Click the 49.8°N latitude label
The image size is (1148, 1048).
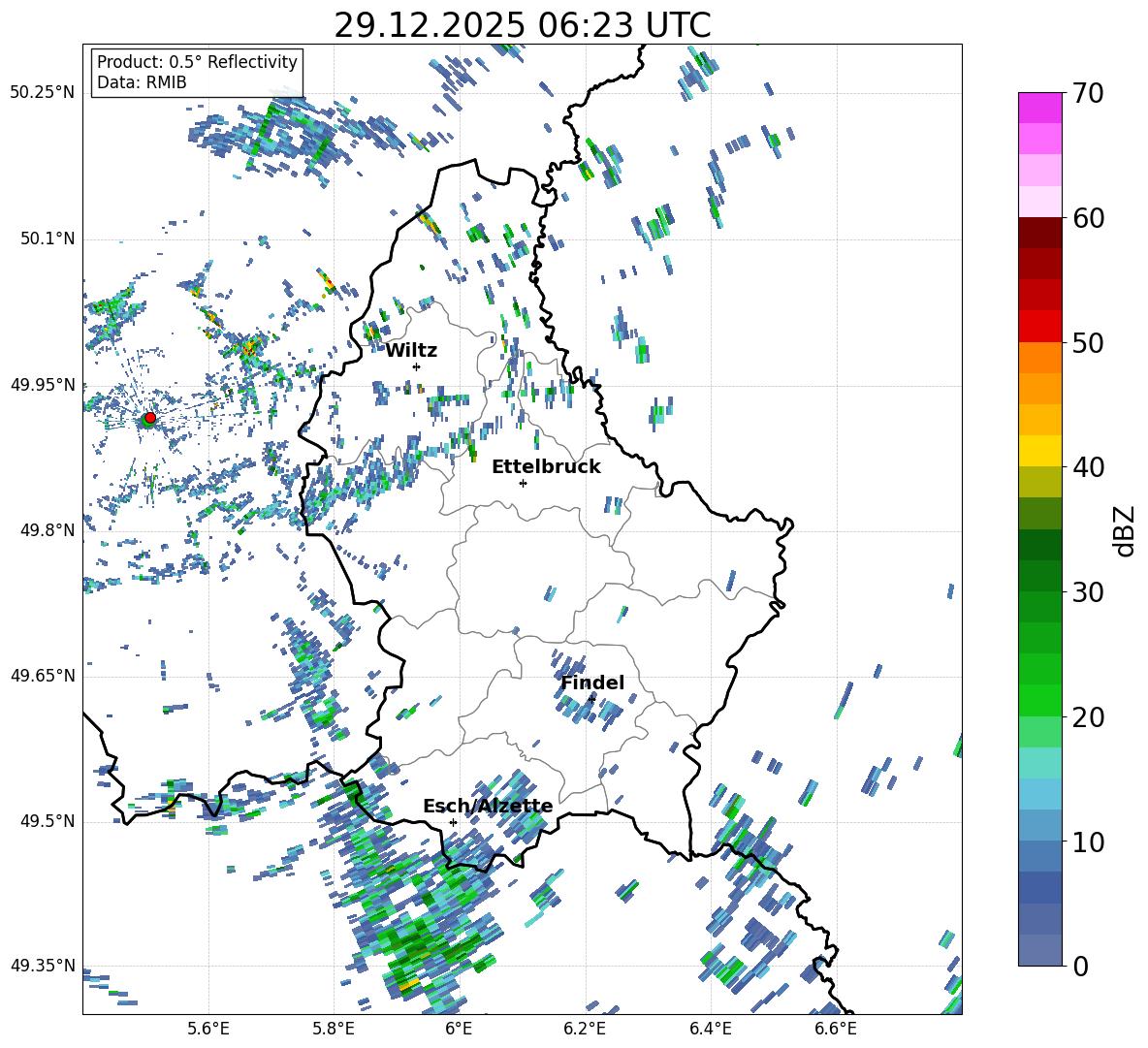47,530
